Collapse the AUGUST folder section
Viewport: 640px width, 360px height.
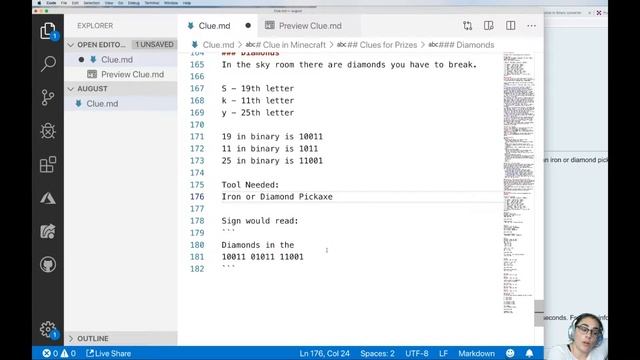click(71, 89)
